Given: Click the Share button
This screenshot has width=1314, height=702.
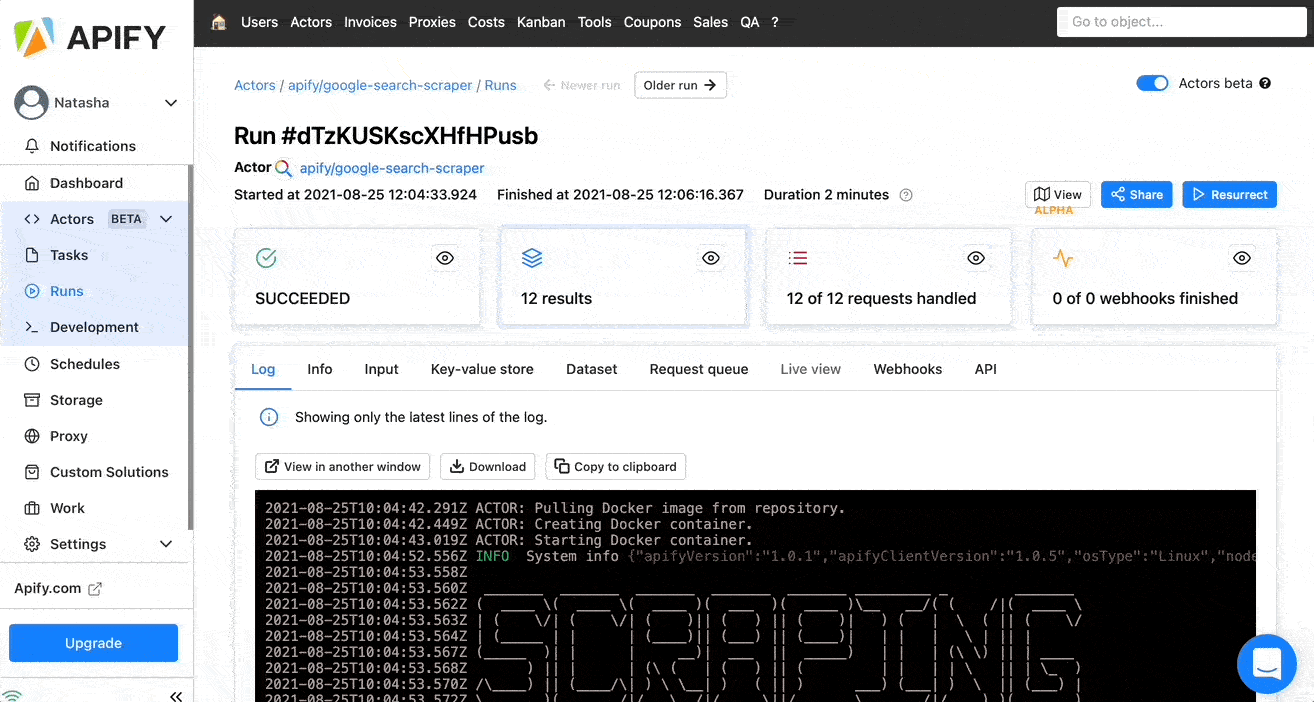Looking at the screenshot, I should 1136,195.
